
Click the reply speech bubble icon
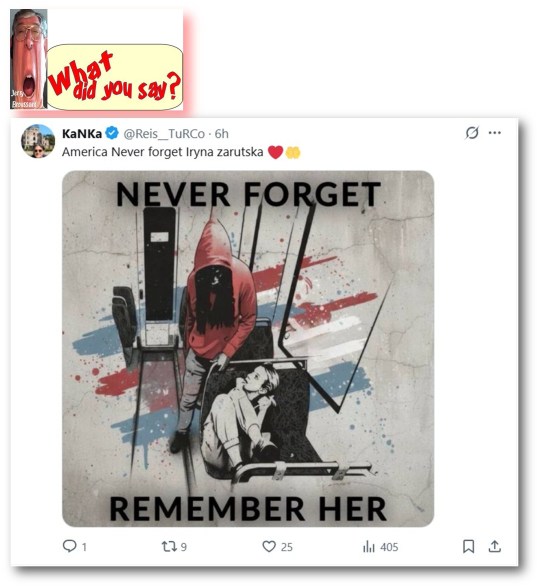[x=69, y=546]
